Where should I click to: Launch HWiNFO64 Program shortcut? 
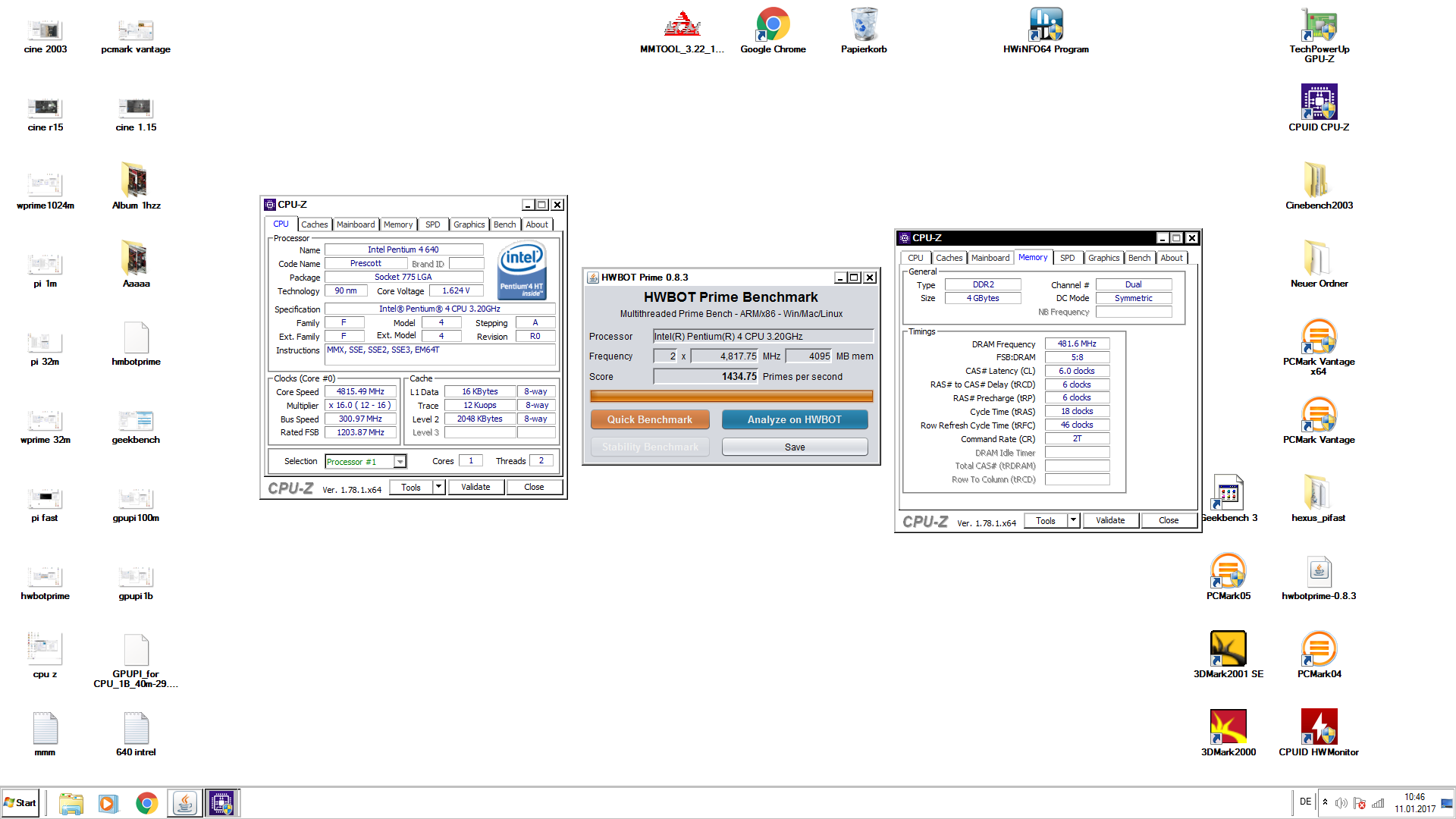1046,32
